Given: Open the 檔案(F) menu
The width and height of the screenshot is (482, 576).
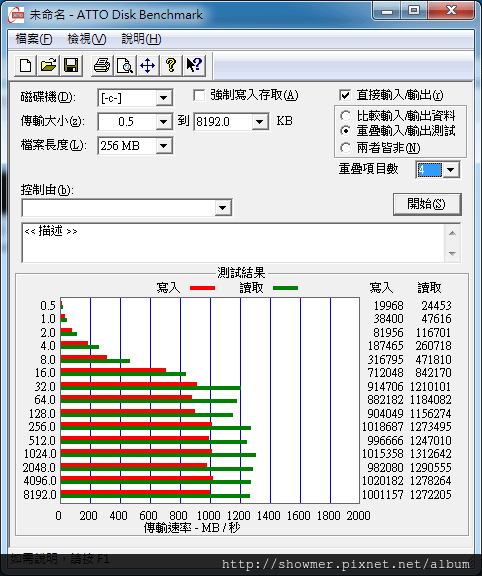Looking at the screenshot, I should point(34,39).
